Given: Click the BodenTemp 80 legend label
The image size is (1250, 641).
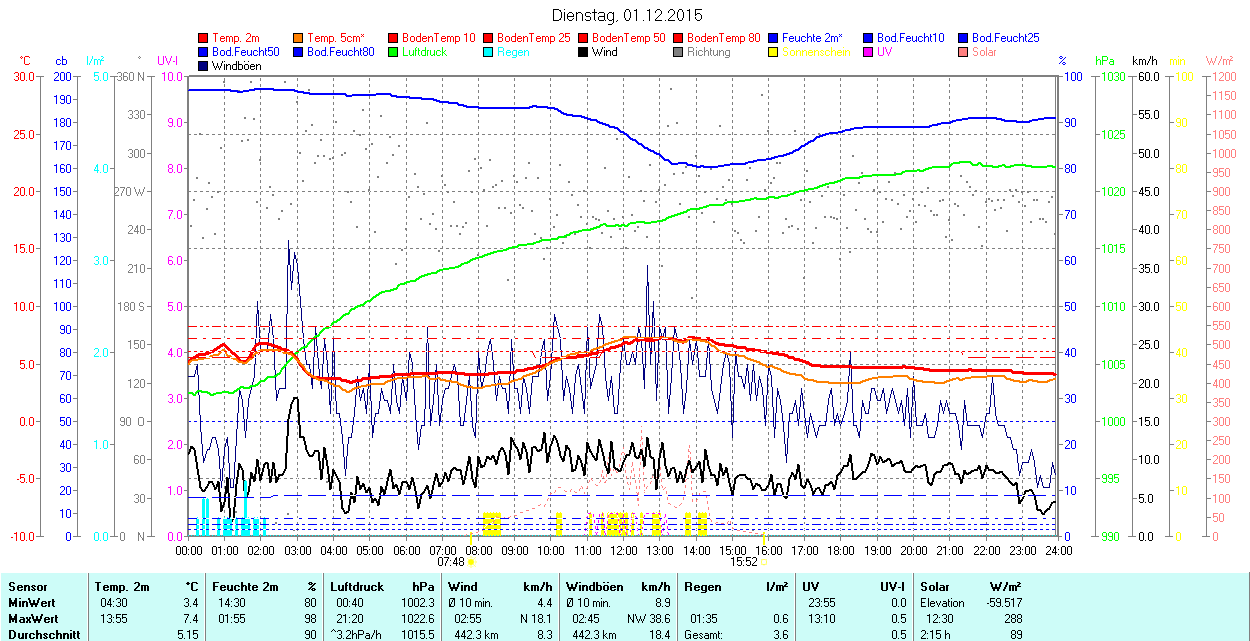Looking at the screenshot, I should pyautogui.click(x=723, y=38).
